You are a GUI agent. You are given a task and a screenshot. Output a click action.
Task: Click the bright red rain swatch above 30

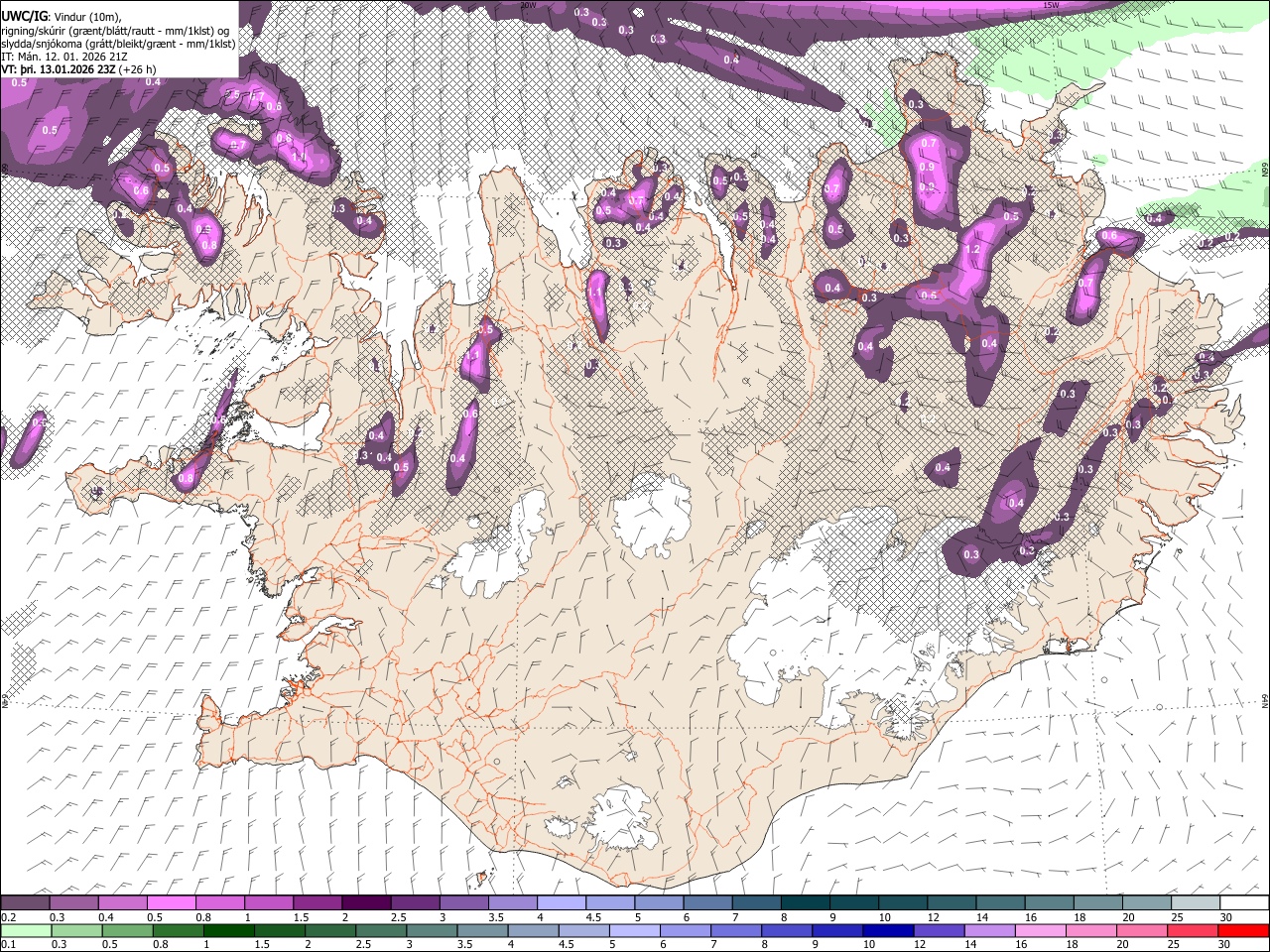pos(1242,930)
